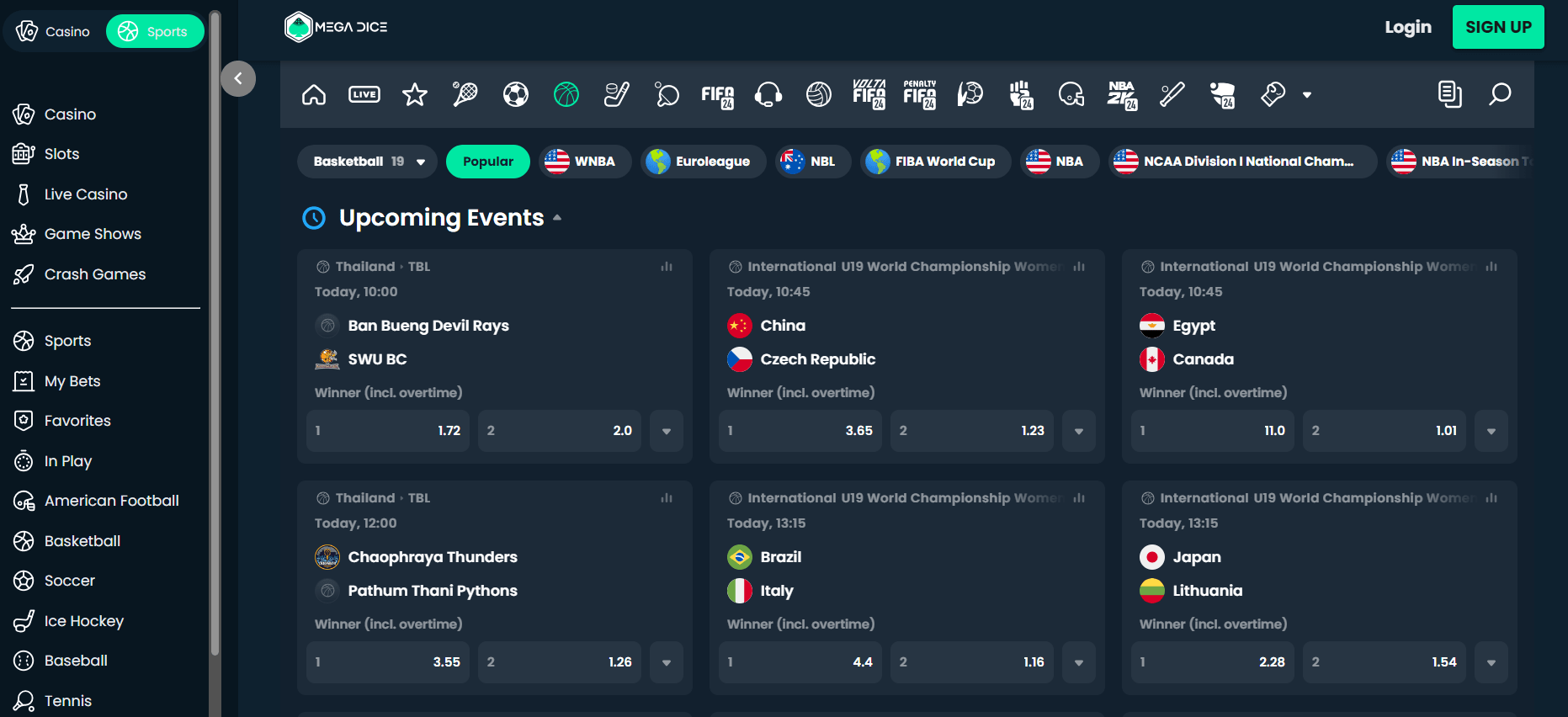Bet on Italy at odds 1.16

(x=972, y=662)
